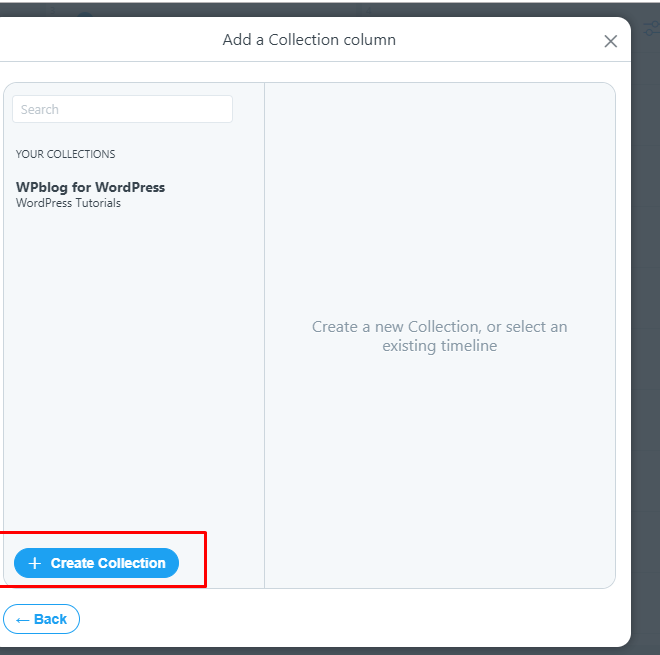Create a new collection with Create Collection button
The image size is (660, 655).
(x=96, y=563)
